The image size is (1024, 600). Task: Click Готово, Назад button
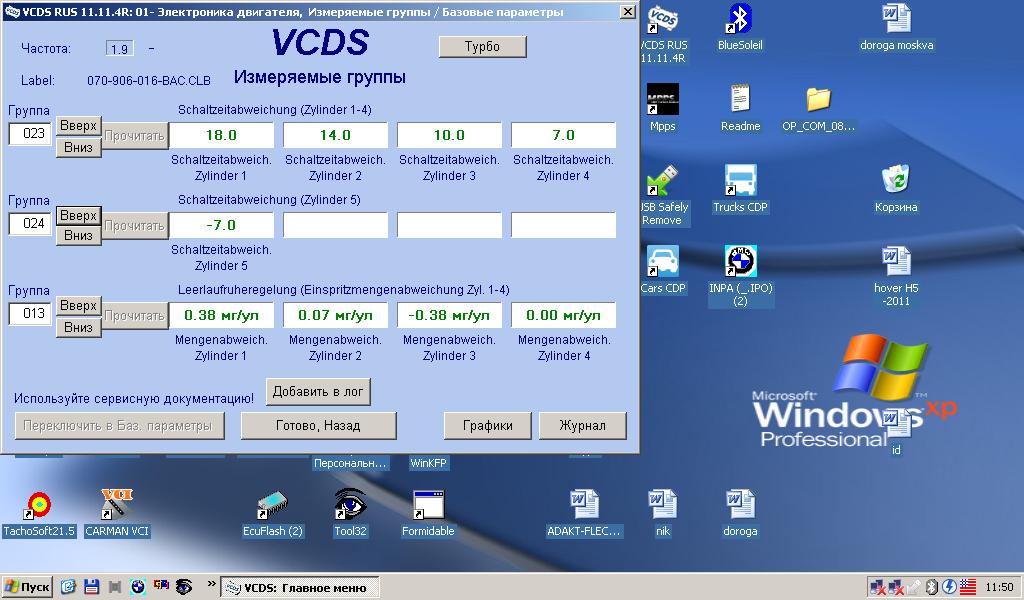pos(319,426)
